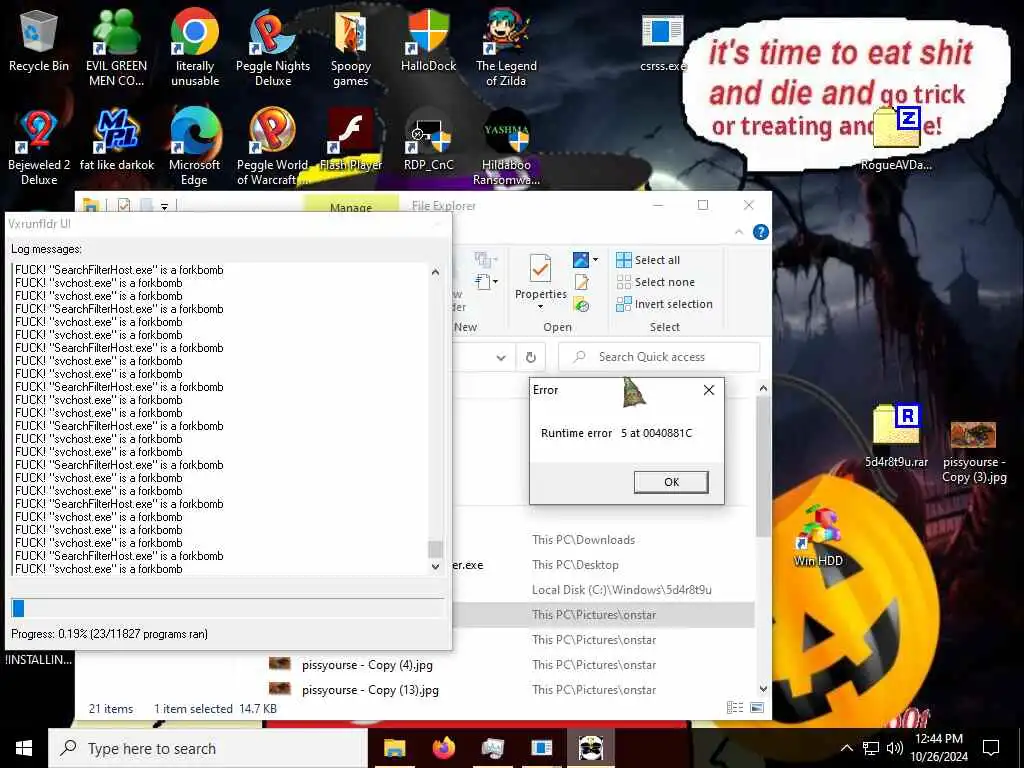Open the RDP_CnC desktop shortcut
The width and height of the screenshot is (1024, 768).
pos(428,140)
